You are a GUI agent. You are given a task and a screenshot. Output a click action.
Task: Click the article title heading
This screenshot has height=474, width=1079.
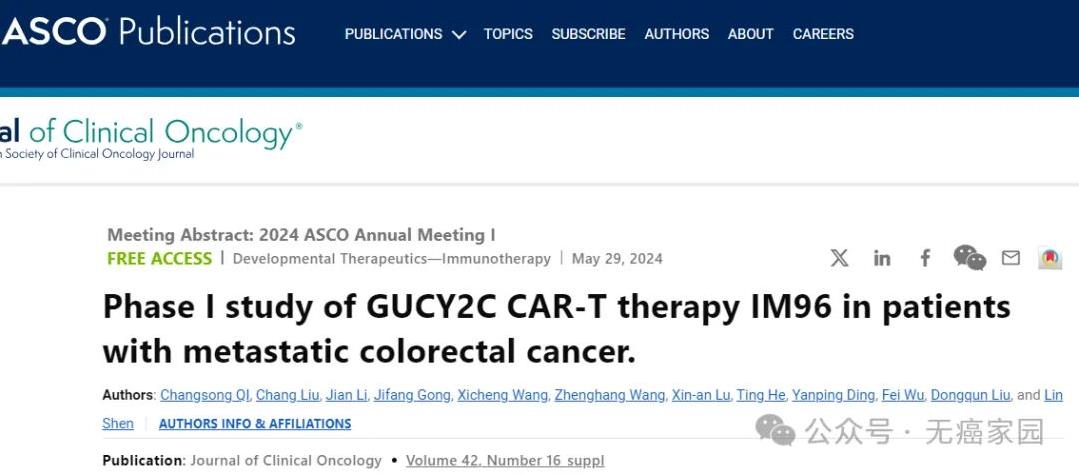click(556, 328)
